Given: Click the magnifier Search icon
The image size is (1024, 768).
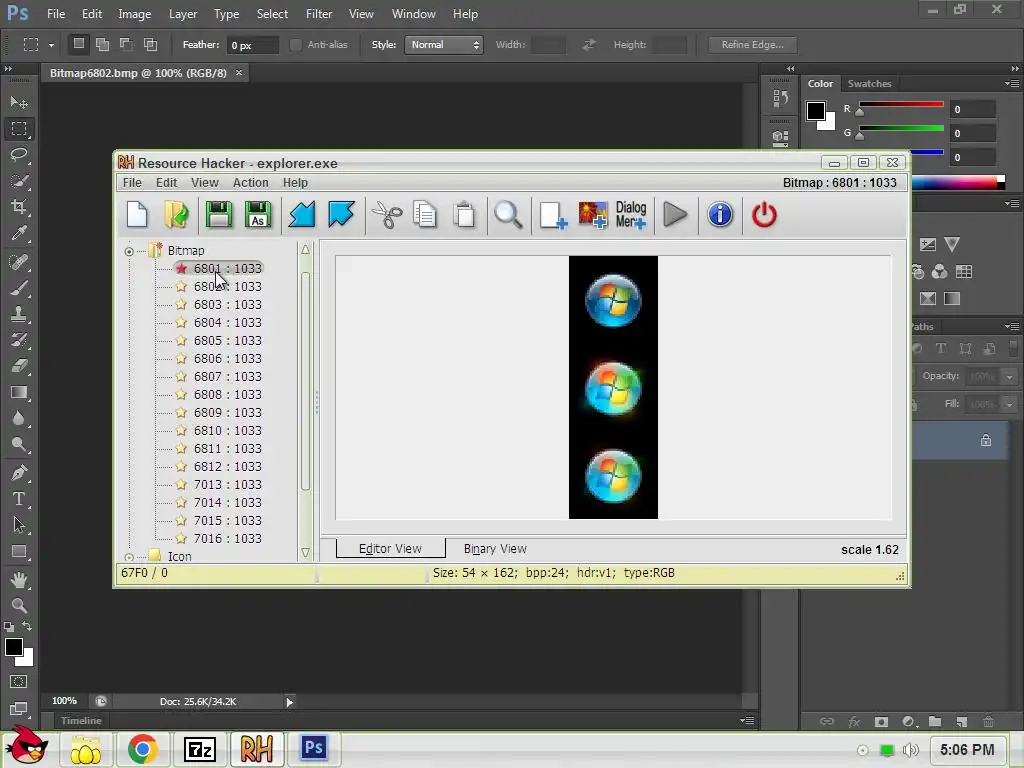Looking at the screenshot, I should click(508, 215).
